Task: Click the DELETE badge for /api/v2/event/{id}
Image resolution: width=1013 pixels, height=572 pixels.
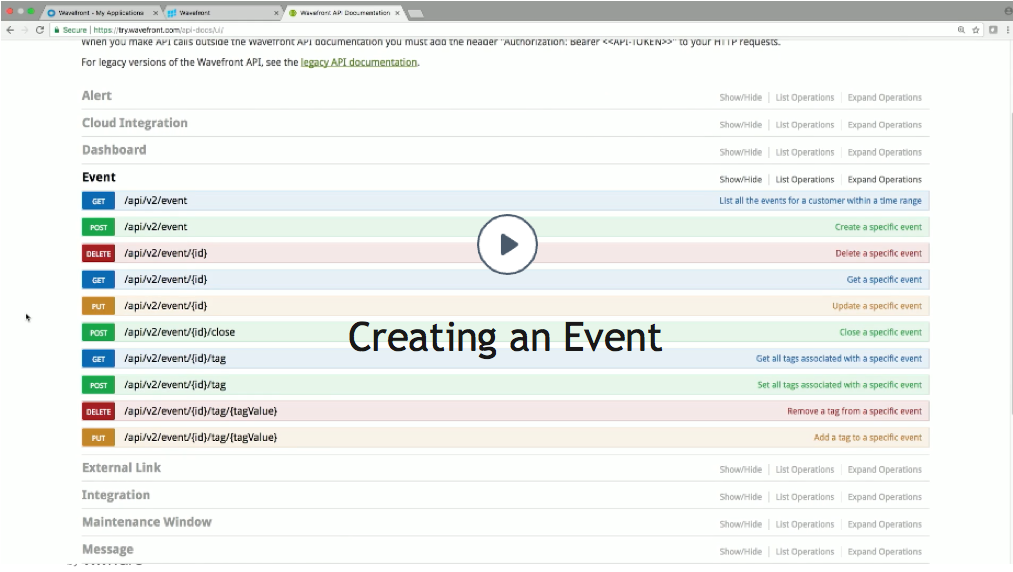Action: pyautogui.click(x=98, y=253)
